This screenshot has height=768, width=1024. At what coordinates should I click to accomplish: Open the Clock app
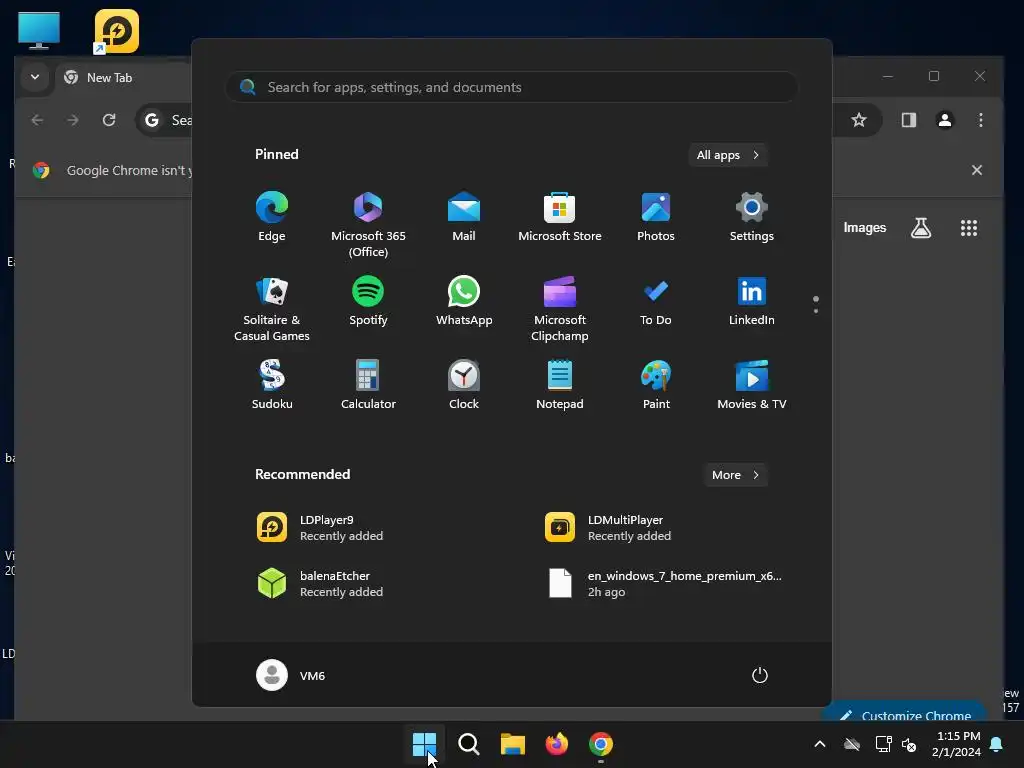pos(464,385)
